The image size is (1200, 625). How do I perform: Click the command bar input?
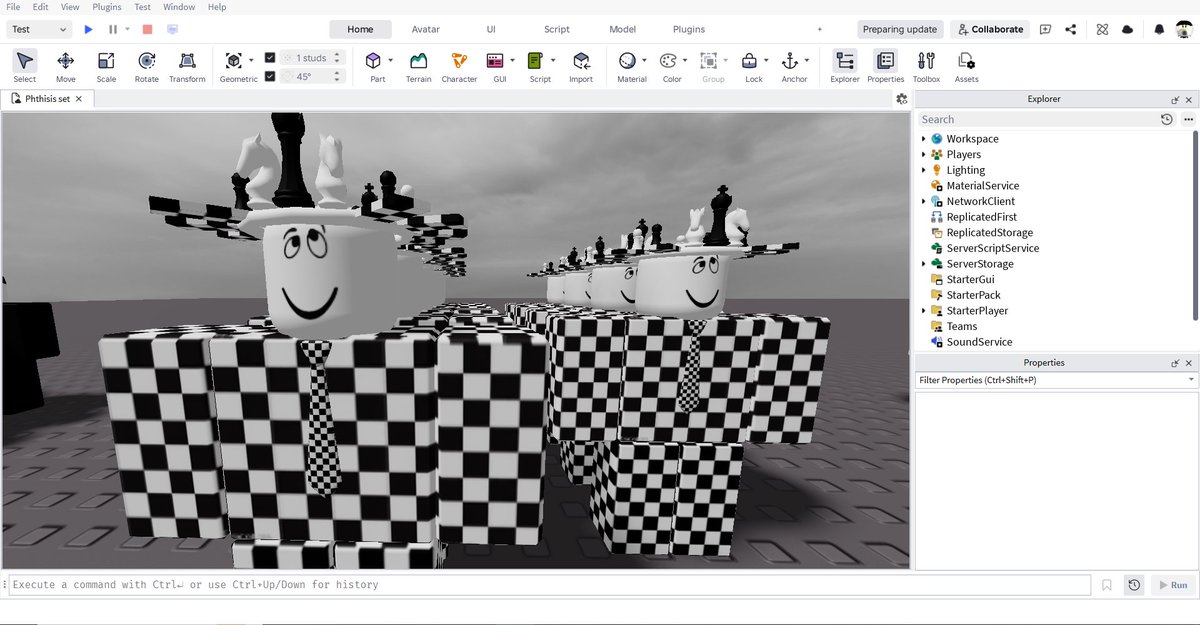tap(549, 585)
